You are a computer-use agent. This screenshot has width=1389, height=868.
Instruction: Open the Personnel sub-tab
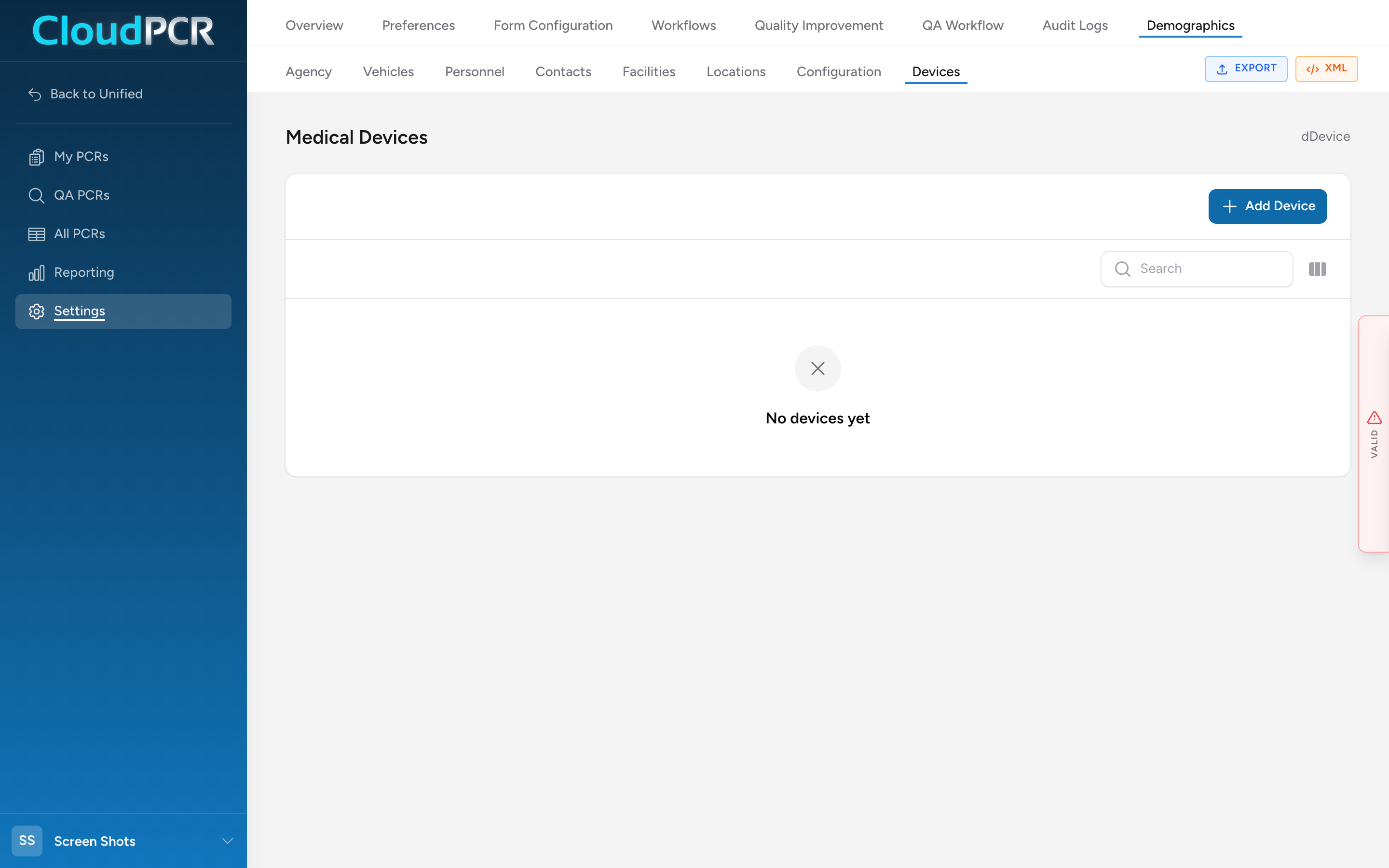pyautogui.click(x=474, y=72)
